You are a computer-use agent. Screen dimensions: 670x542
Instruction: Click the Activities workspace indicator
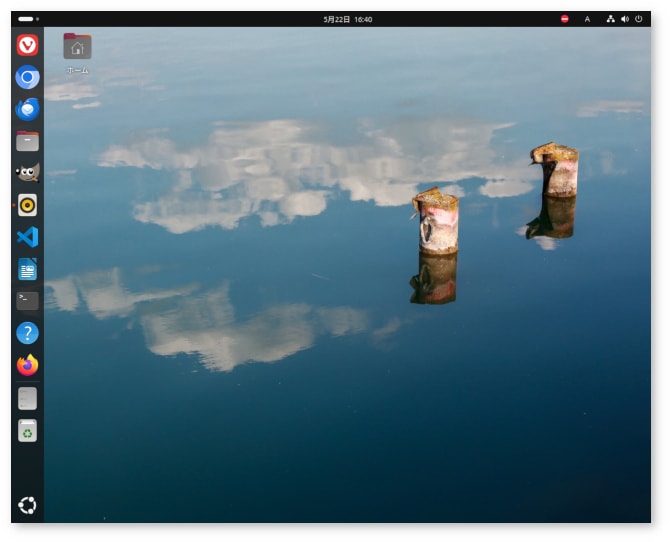pyautogui.click(x=28, y=19)
